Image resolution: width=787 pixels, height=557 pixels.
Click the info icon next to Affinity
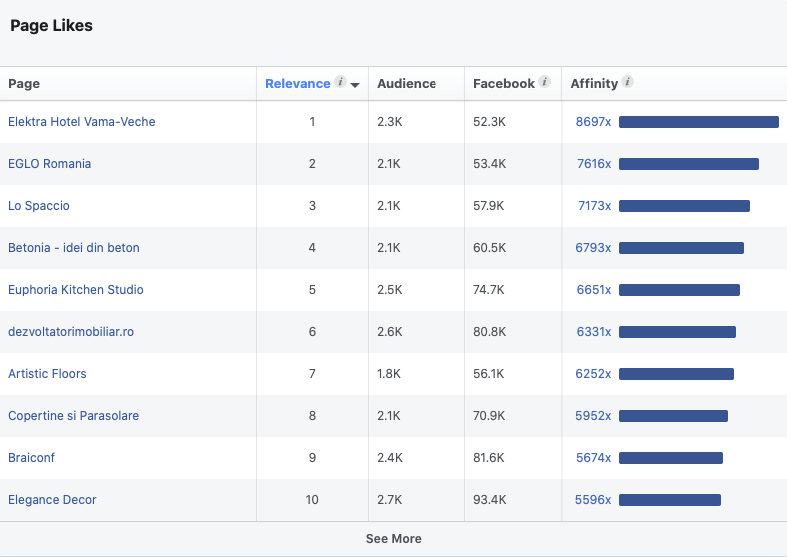(x=627, y=83)
